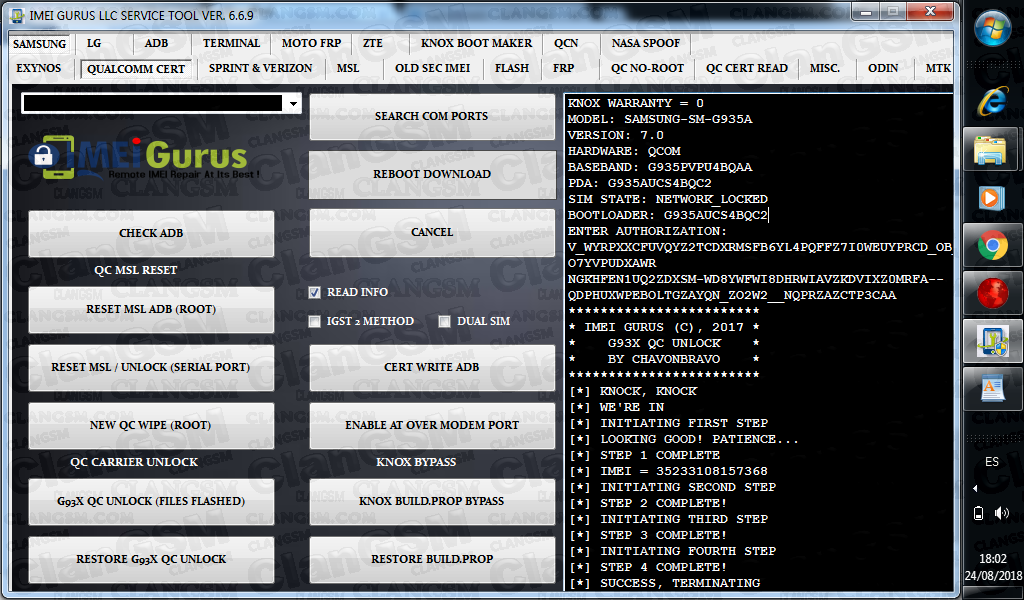Open the LG tab
The height and width of the screenshot is (600, 1024).
[x=94, y=43]
